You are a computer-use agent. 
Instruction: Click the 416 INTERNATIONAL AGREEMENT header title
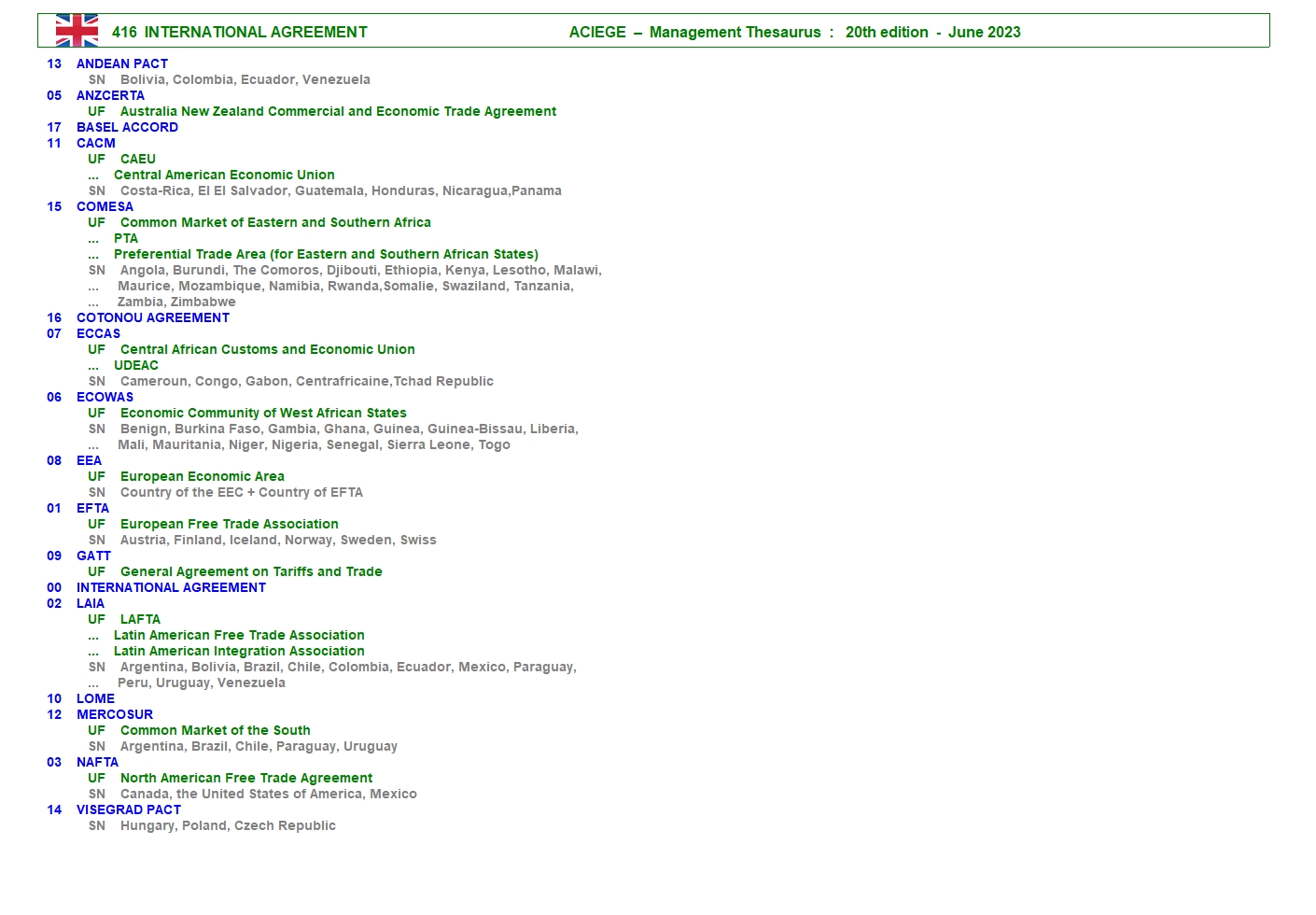point(239,32)
